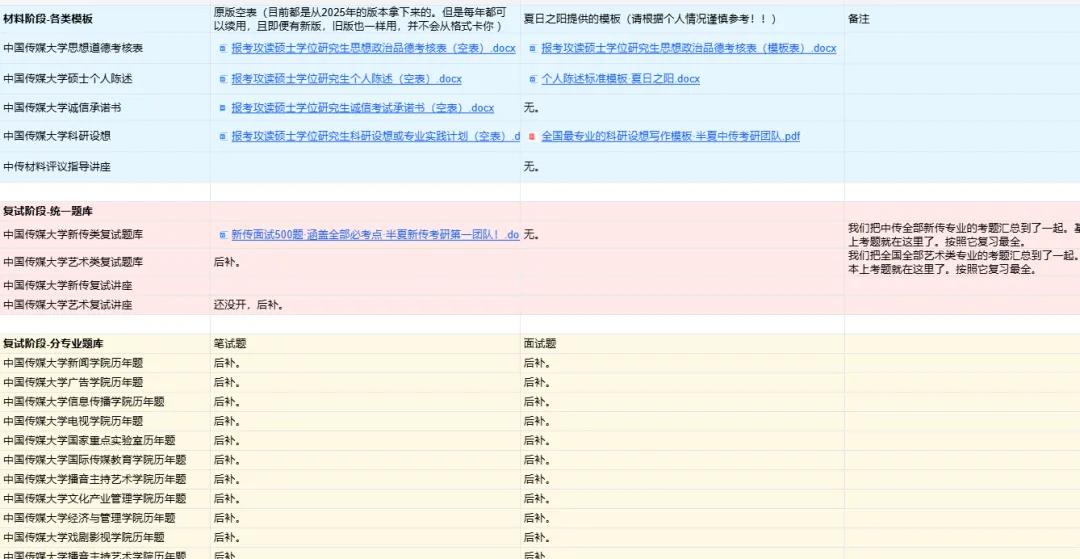The image size is (1080, 559).
Task: Select the 还没开，后补。 cell
Action: point(366,305)
